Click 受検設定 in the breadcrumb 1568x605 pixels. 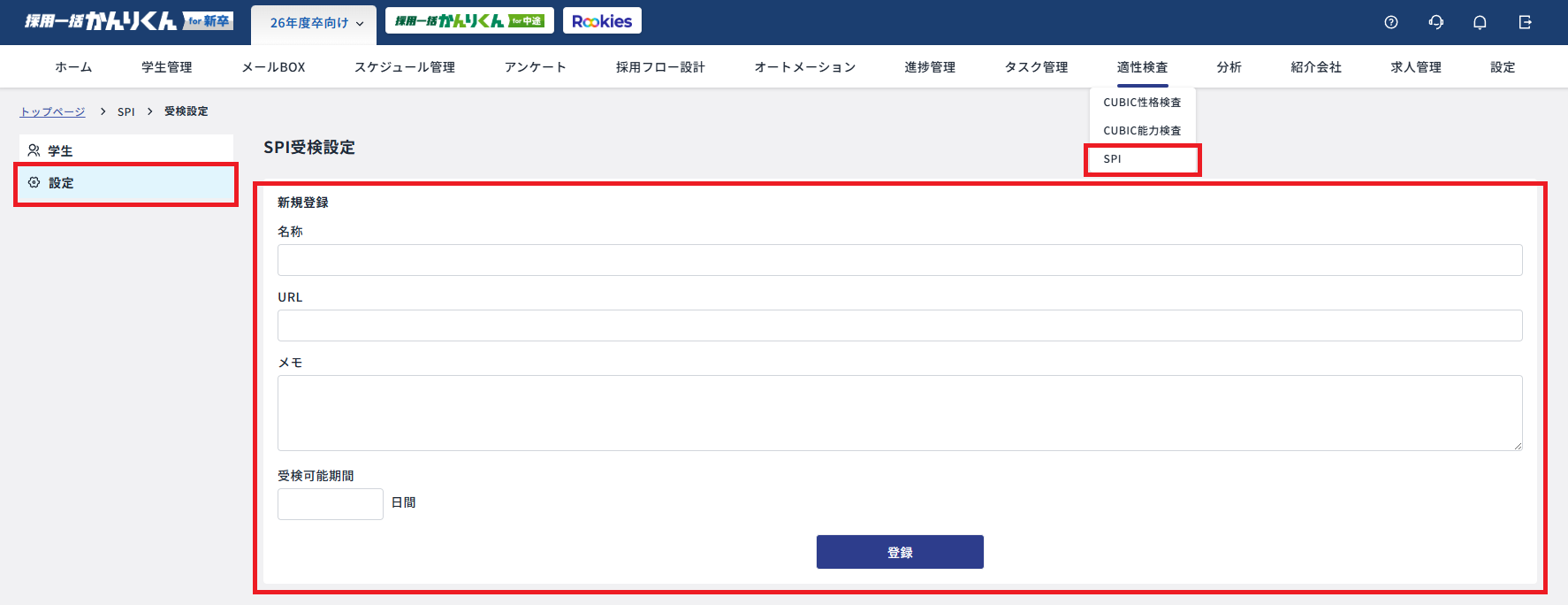tap(186, 111)
